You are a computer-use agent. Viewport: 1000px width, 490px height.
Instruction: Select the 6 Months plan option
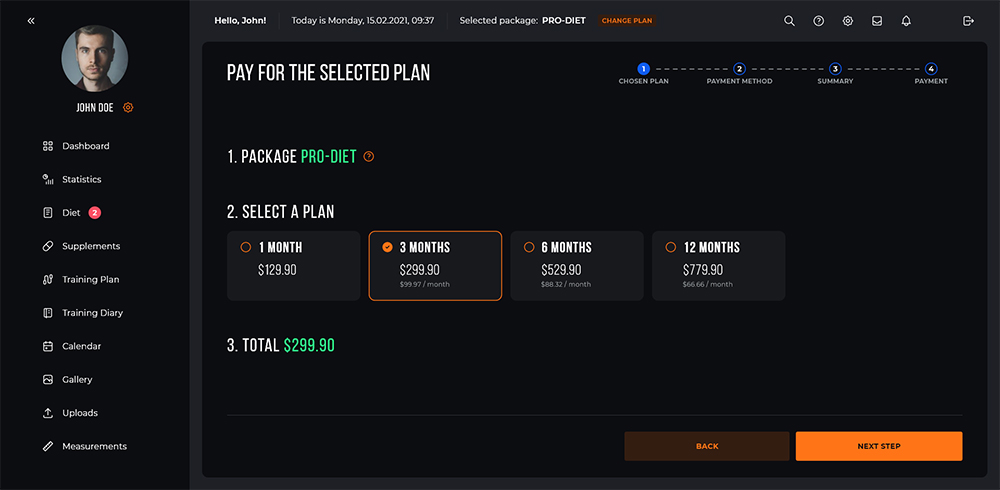[x=577, y=265]
